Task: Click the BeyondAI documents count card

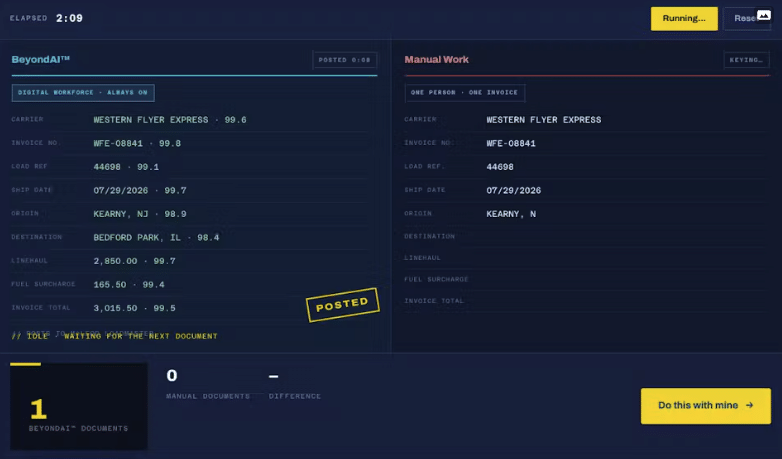Action: [79, 406]
